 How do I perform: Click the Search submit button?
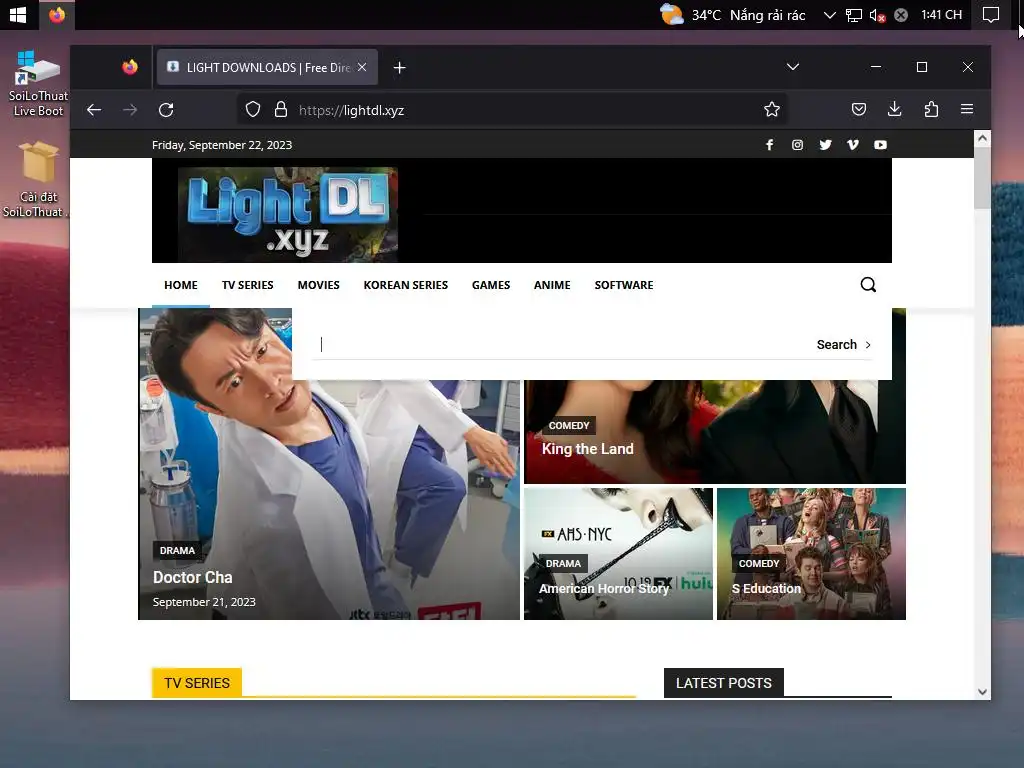point(843,345)
